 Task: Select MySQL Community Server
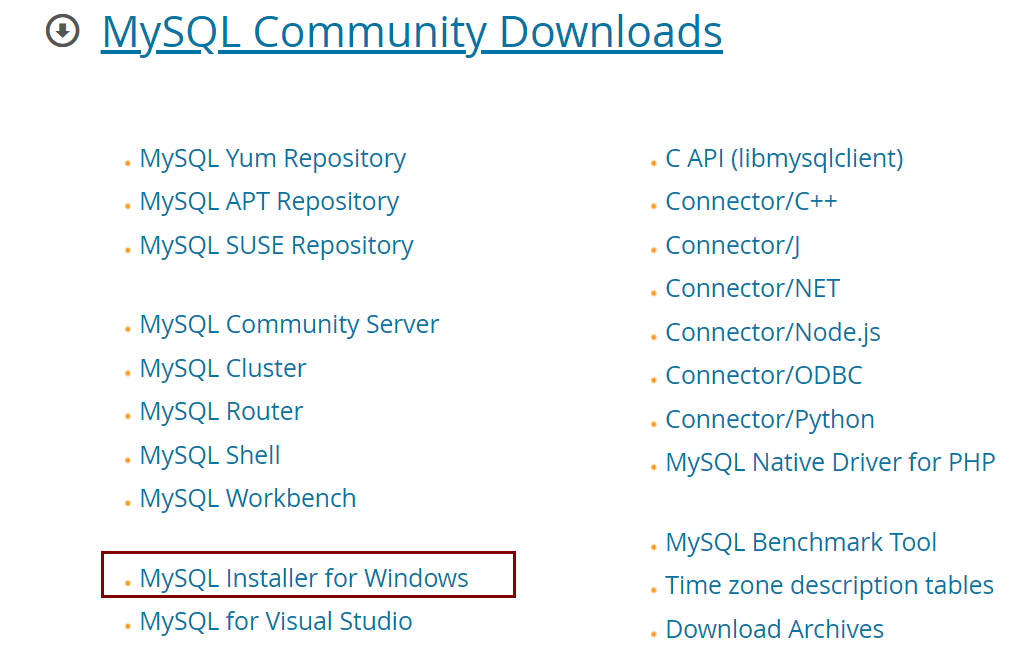pos(289,324)
